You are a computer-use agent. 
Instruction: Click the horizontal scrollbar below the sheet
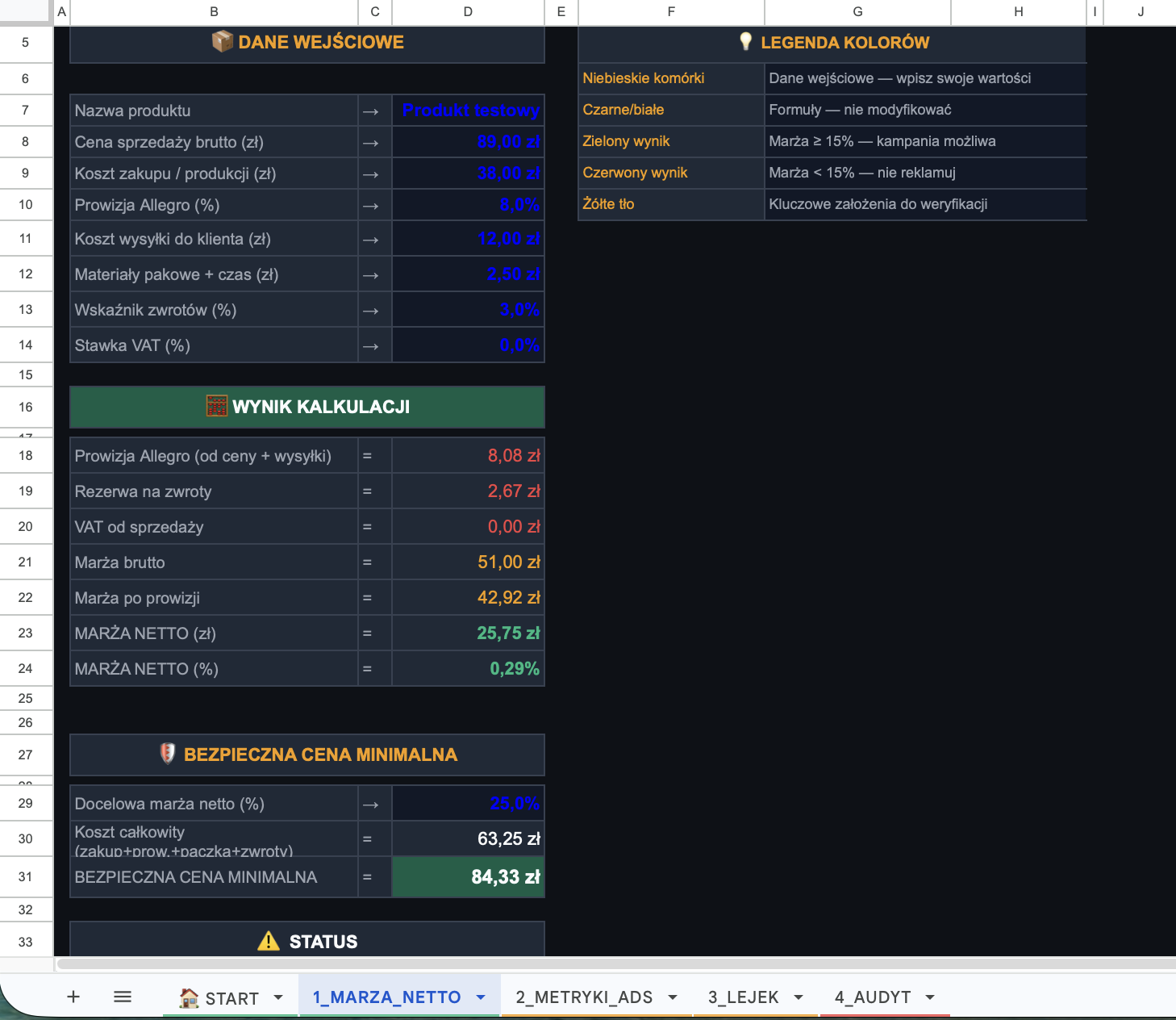613,964
